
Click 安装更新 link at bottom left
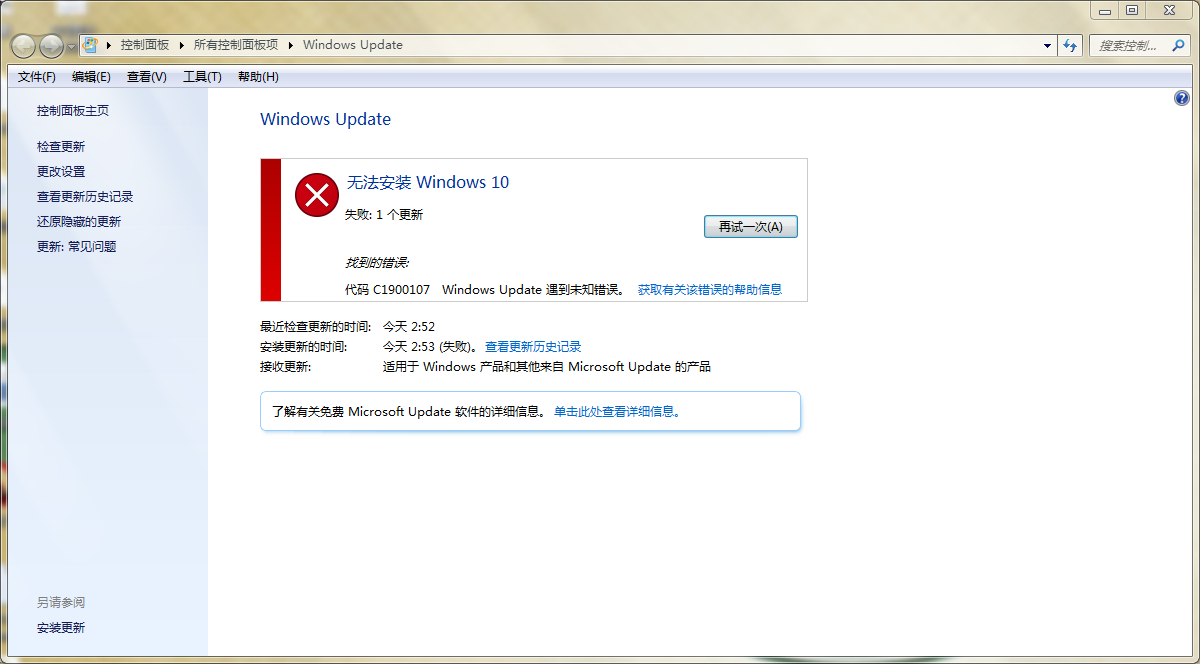pyautogui.click(x=61, y=628)
